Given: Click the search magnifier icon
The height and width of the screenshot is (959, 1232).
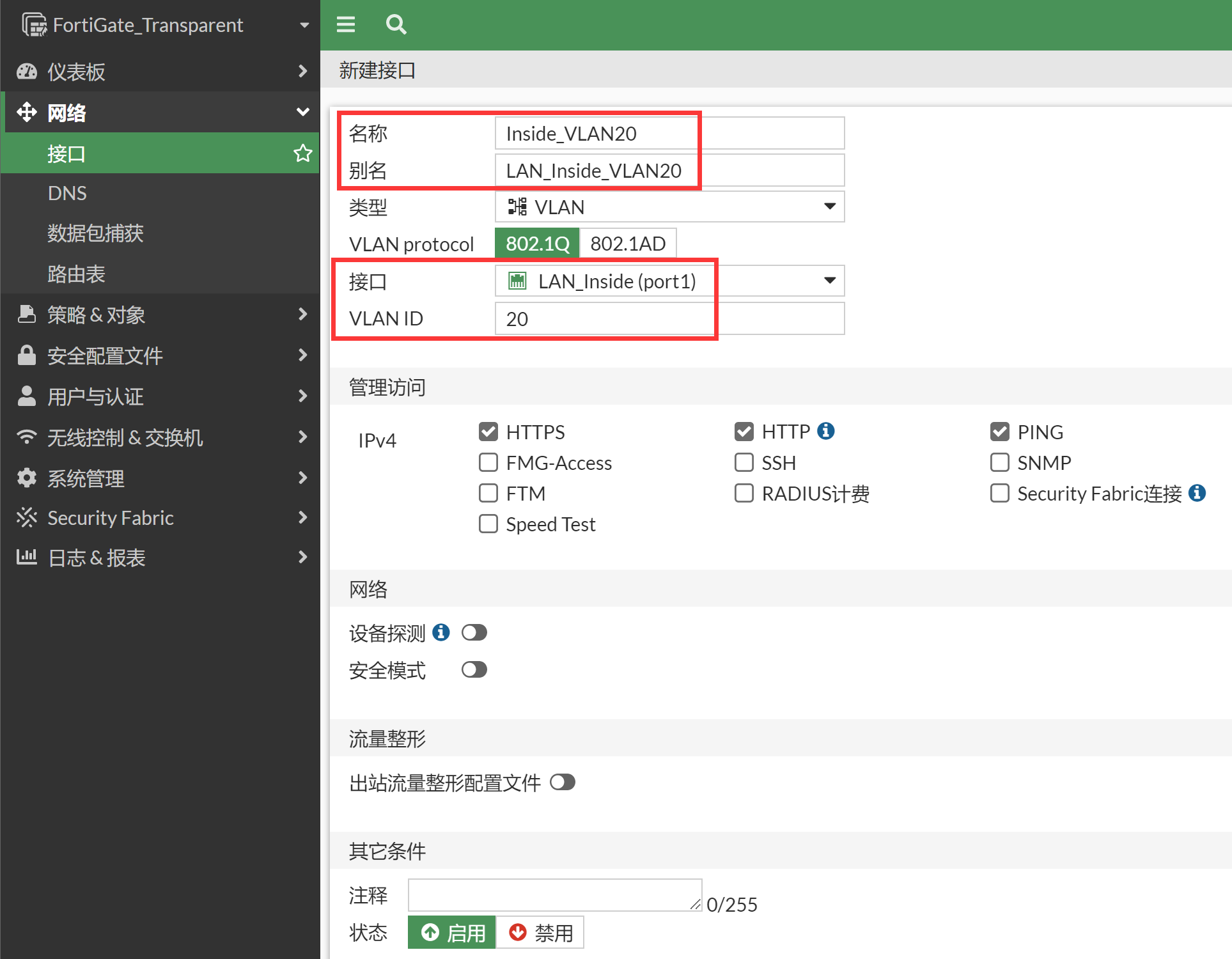Looking at the screenshot, I should tap(396, 24).
